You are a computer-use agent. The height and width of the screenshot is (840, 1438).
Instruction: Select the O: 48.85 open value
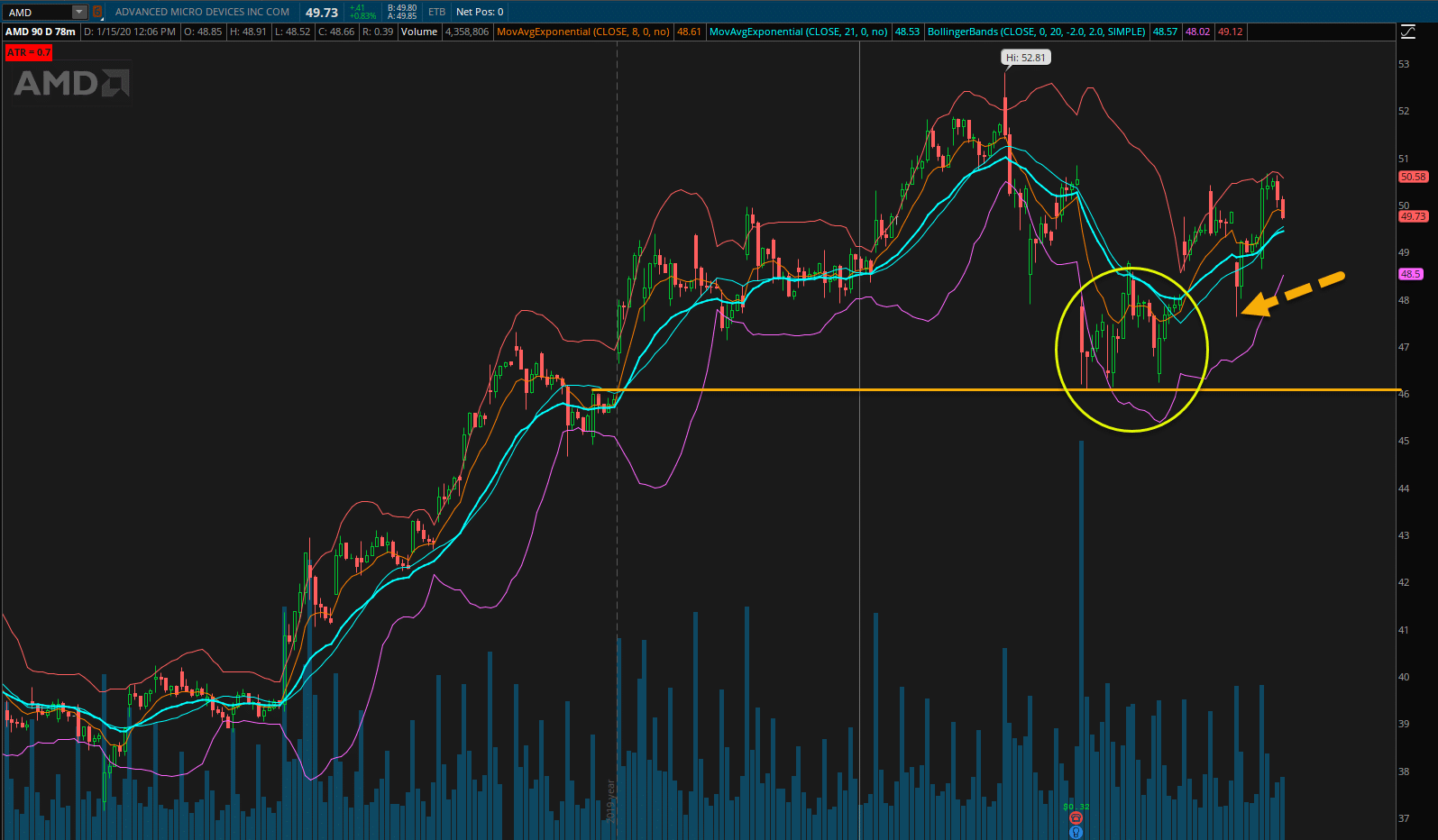tap(203, 32)
